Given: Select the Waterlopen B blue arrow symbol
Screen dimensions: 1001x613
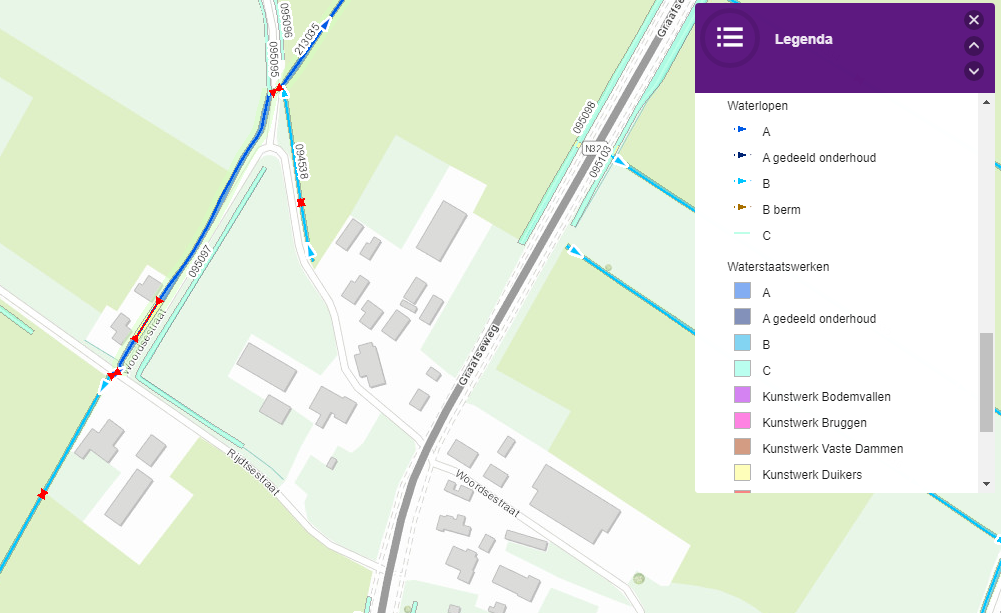Looking at the screenshot, I should [739, 183].
